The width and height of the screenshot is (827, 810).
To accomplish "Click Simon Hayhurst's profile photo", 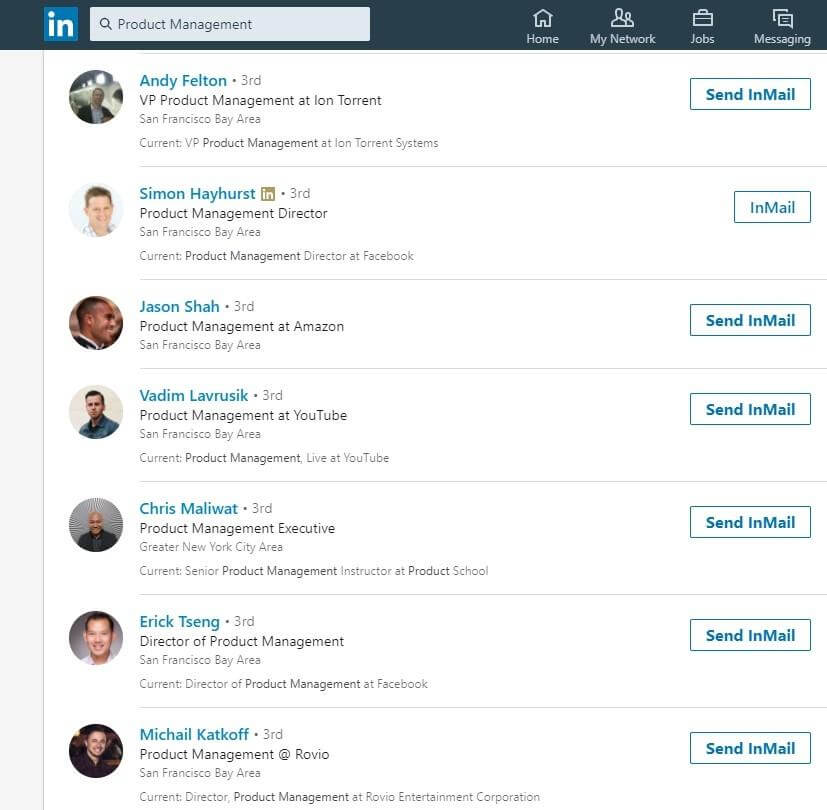I will [96, 210].
